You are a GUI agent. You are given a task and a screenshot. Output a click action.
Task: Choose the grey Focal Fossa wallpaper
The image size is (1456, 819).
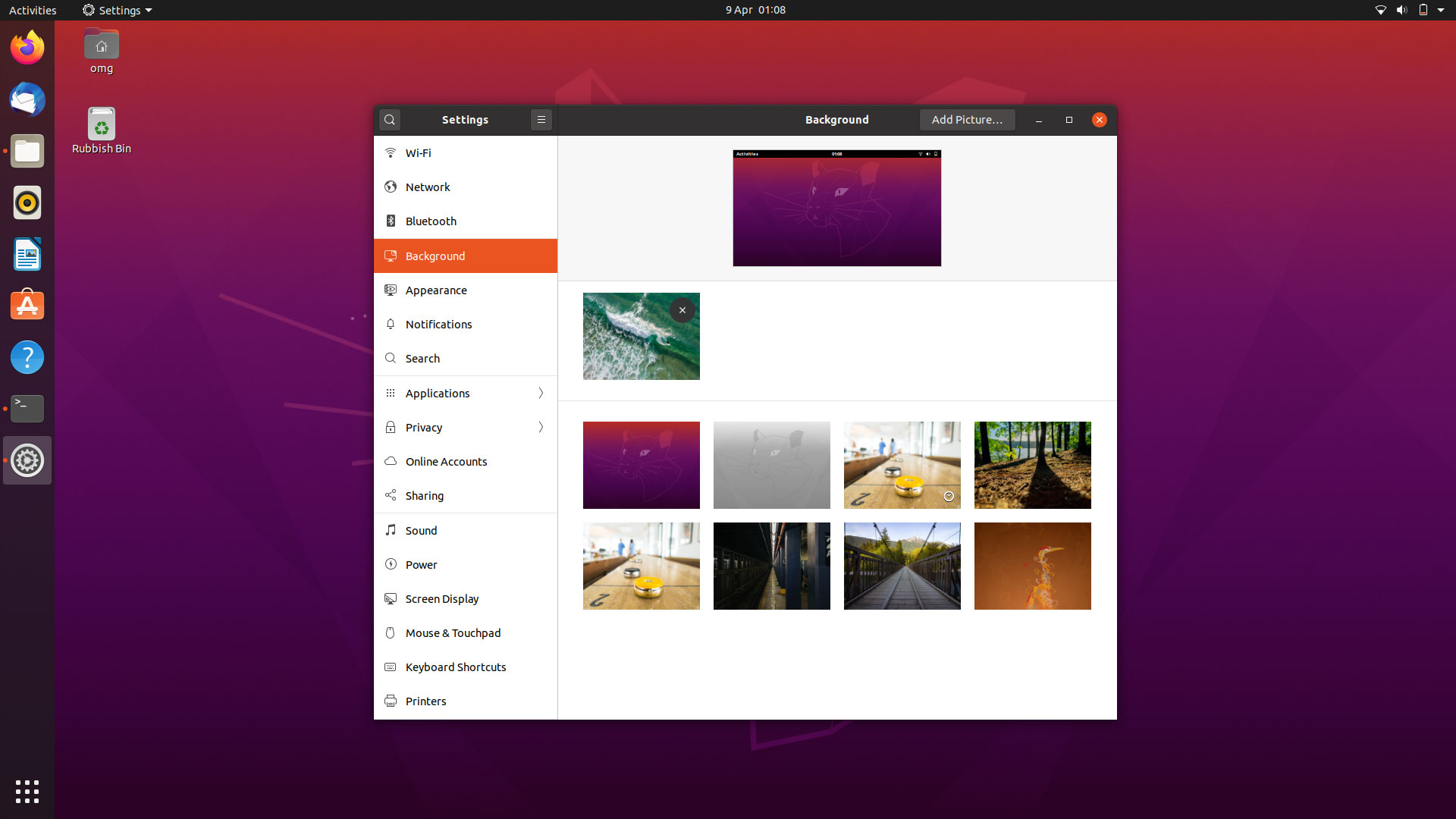(772, 465)
